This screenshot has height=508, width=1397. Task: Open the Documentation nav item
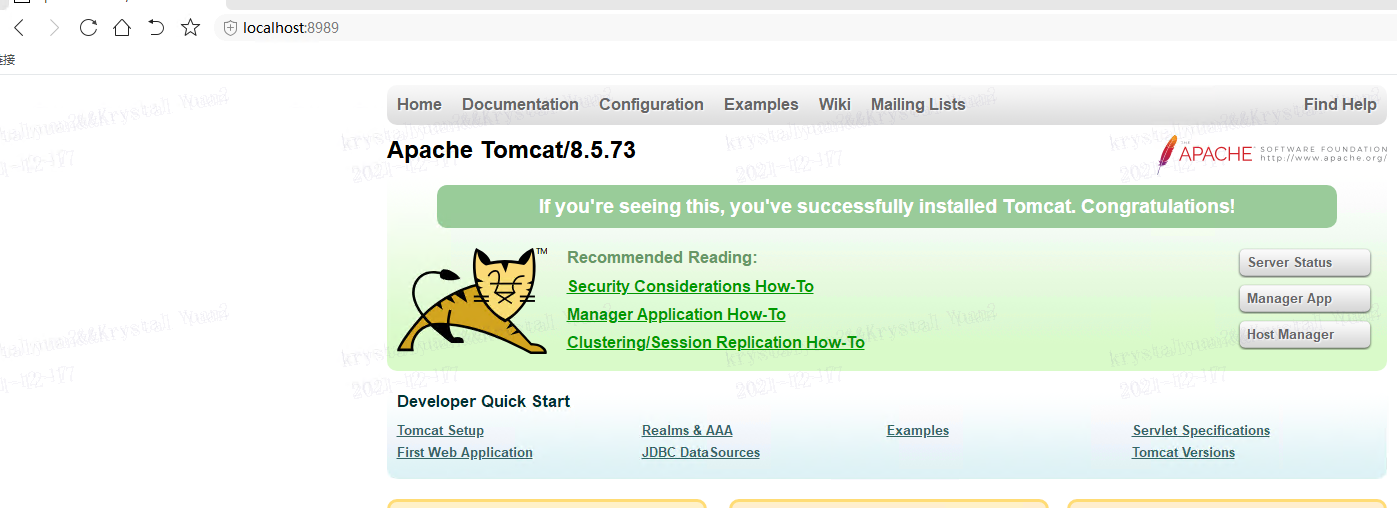click(x=520, y=104)
